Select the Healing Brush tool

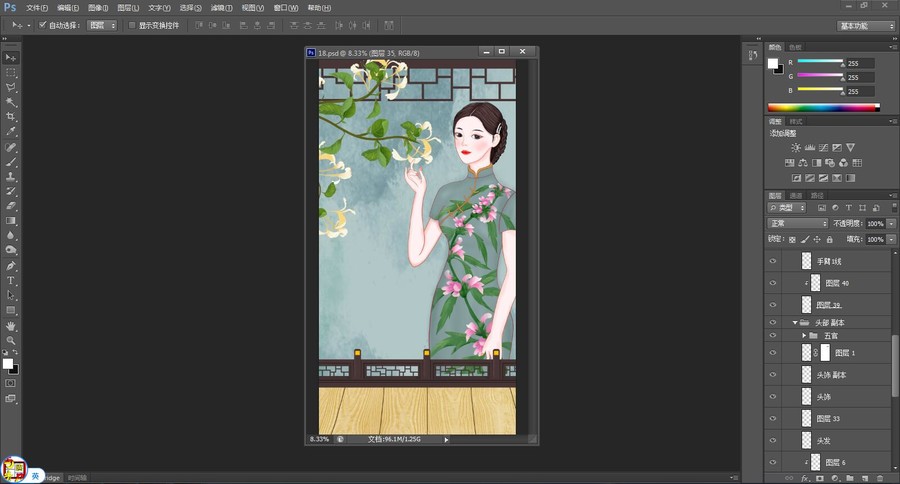point(10,148)
